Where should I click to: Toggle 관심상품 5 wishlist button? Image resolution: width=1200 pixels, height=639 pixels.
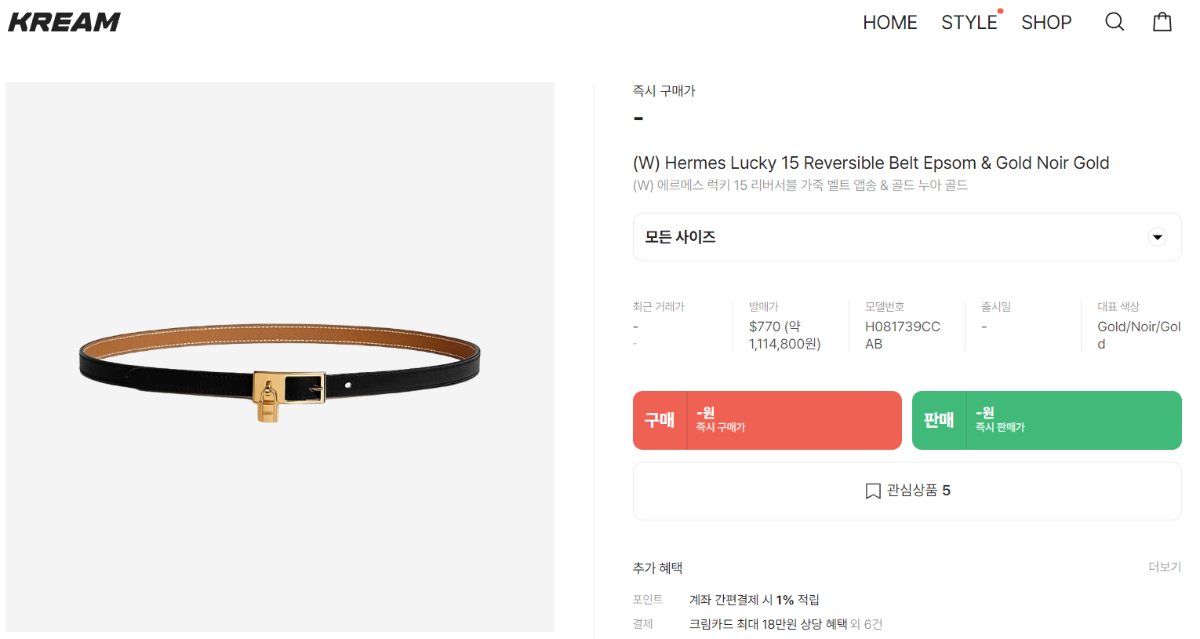(907, 491)
